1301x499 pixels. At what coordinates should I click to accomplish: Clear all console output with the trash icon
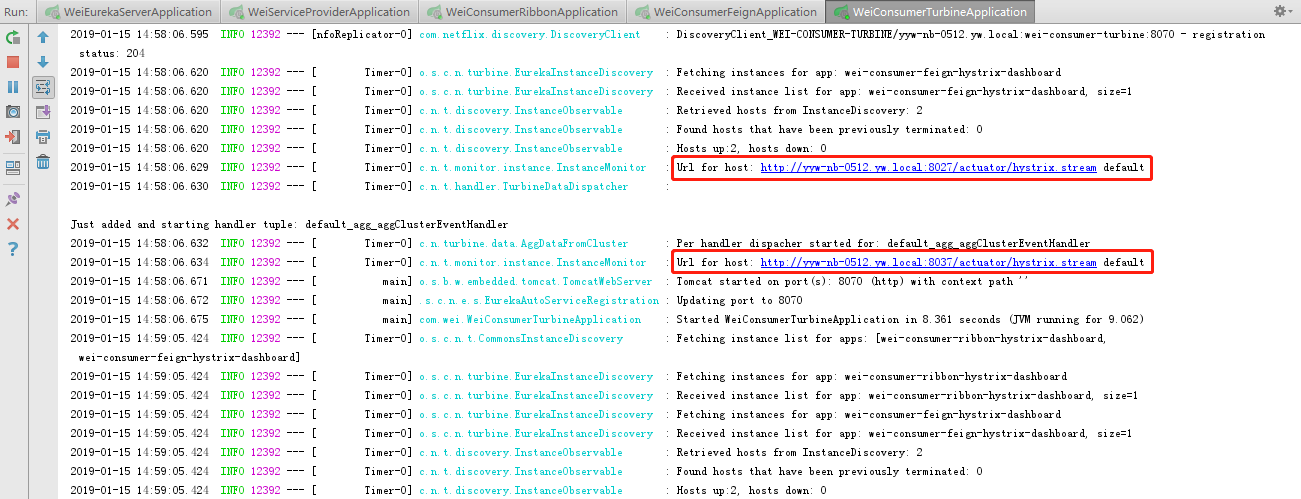coord(43,161)
